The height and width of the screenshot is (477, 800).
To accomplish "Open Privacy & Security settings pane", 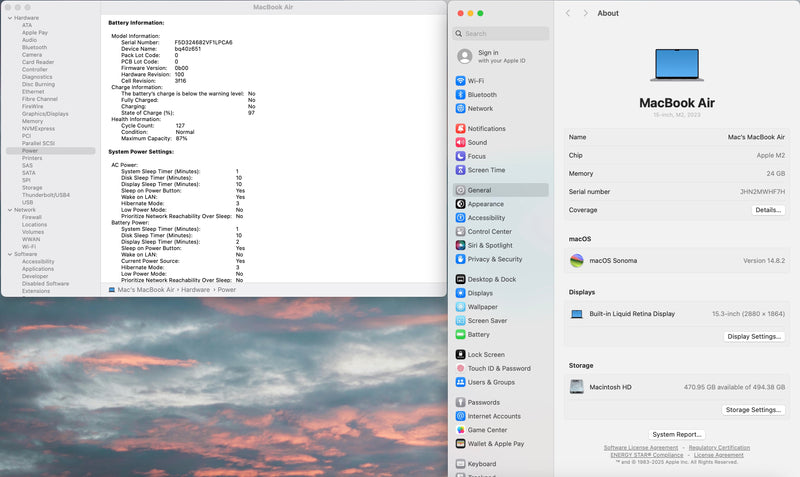I will [x=495, y=259].
